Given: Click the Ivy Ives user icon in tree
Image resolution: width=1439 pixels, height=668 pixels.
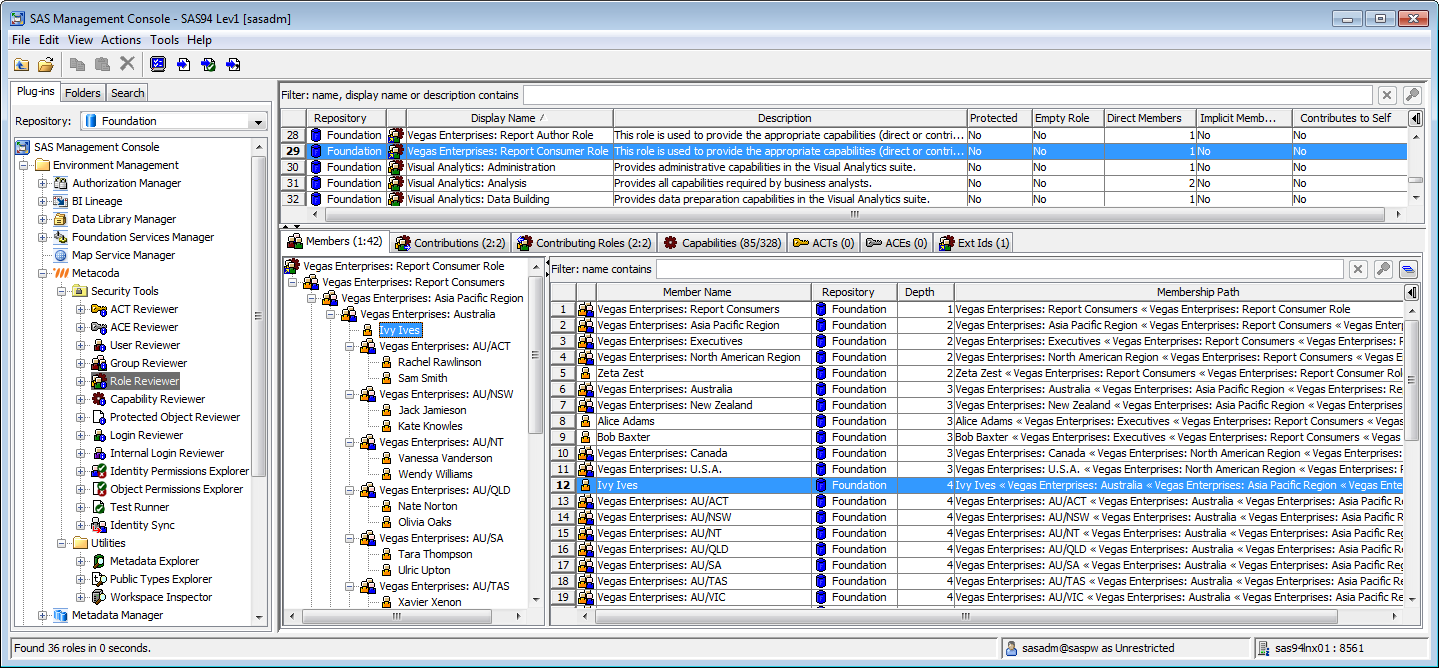Looking at the screenshot, I should tap(368, 330).
